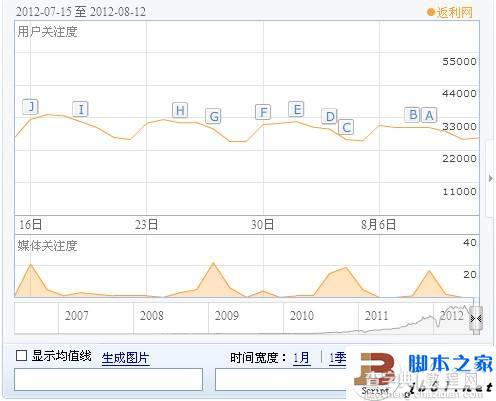Click news marker J on the chart

coord(31,107)
